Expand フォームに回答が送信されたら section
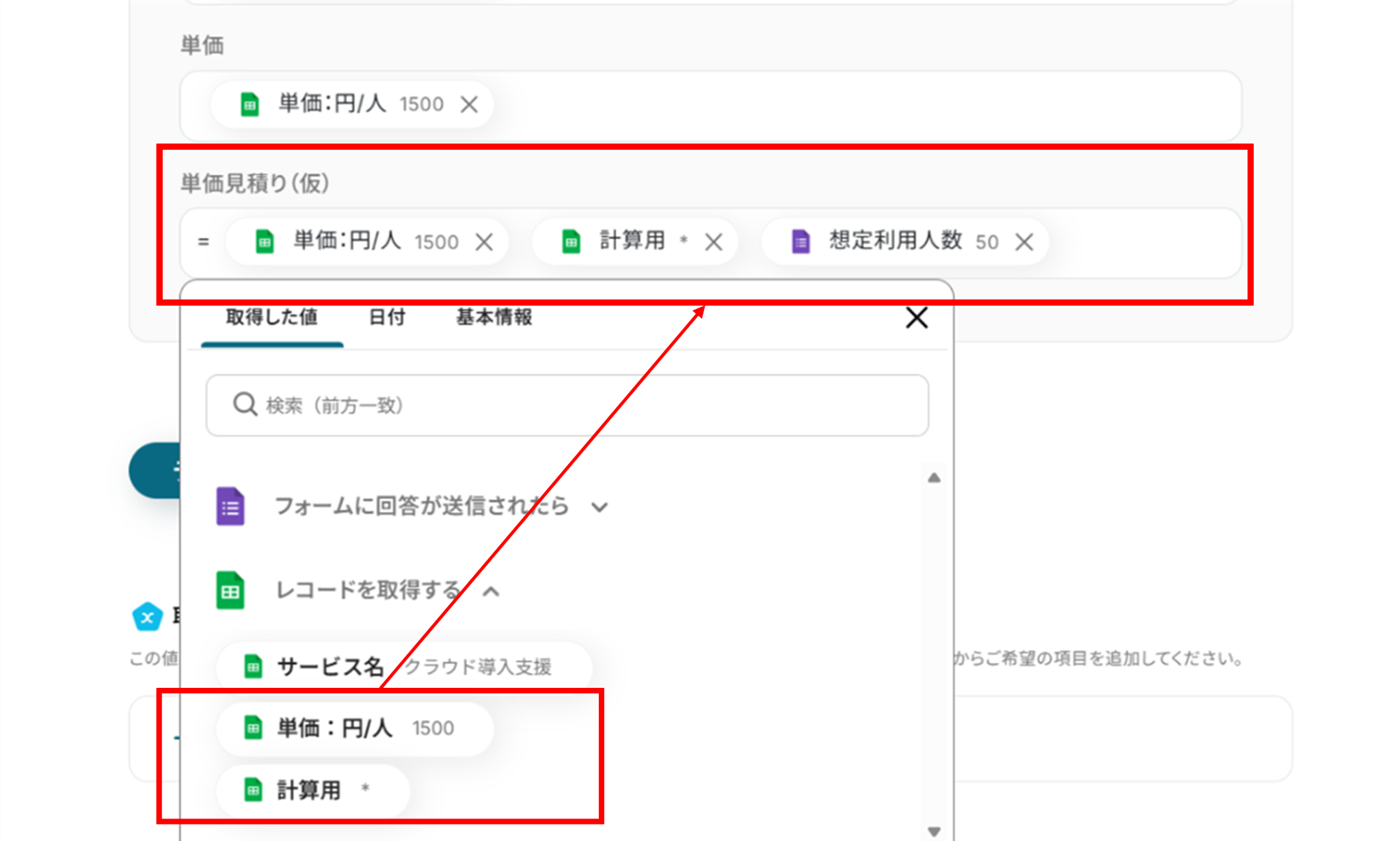 coord(600,507)
